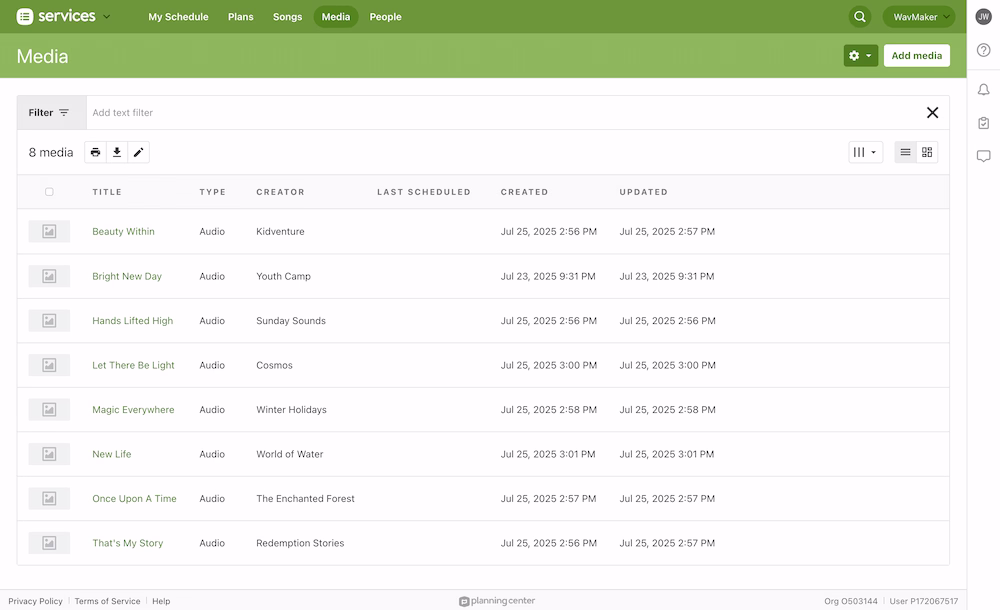This screenshot has width=1000, height=610.
Task: Open notifications bell in the sidebar
Action: click(x=983, y=90)
